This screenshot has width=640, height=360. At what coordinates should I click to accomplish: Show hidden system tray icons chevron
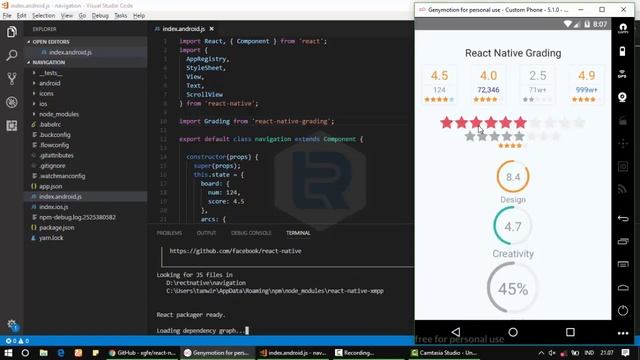[541, 353]
